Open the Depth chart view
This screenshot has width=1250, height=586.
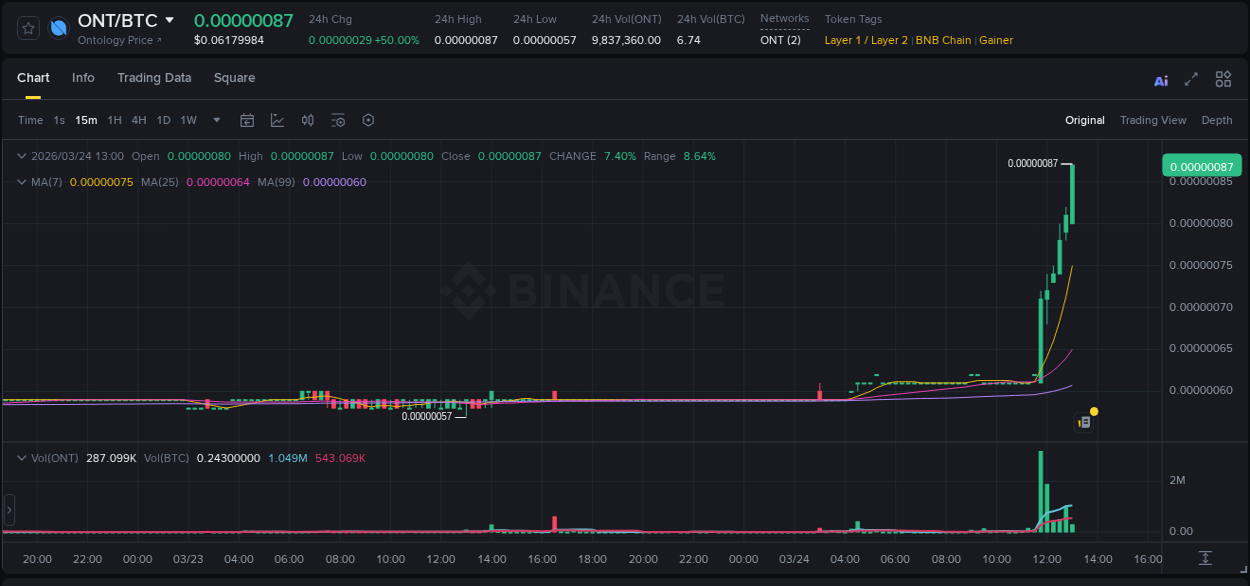[x=1216, y=120]
